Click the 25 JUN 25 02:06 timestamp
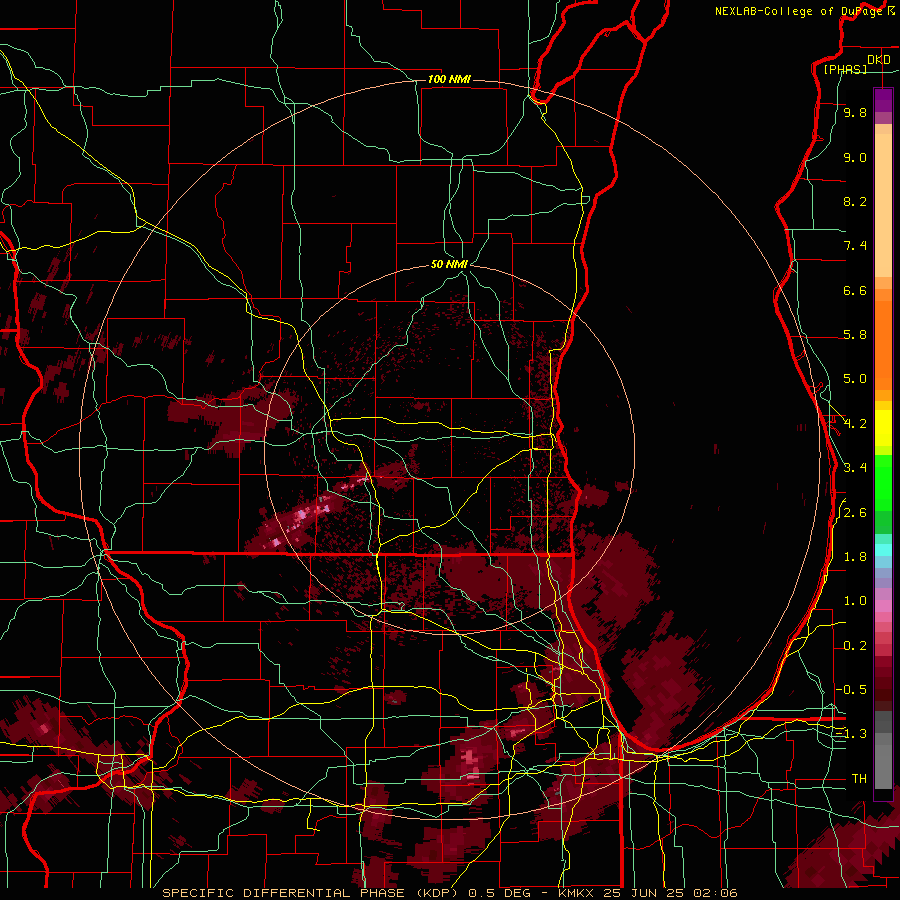The image size is (900, 900). (x=669, y=893)
